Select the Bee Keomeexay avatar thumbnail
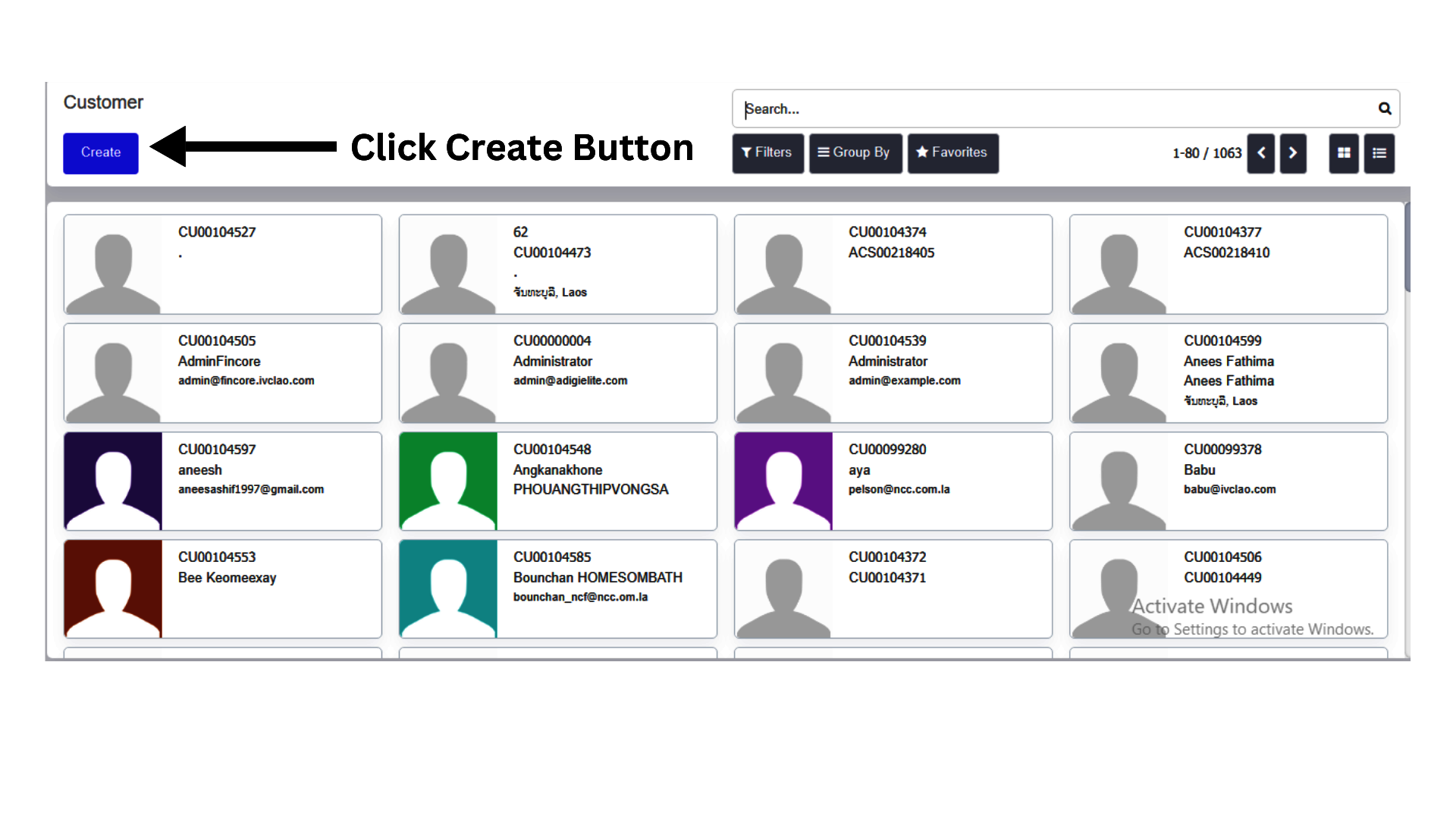The image size is (1456, 819). (112, 588)
